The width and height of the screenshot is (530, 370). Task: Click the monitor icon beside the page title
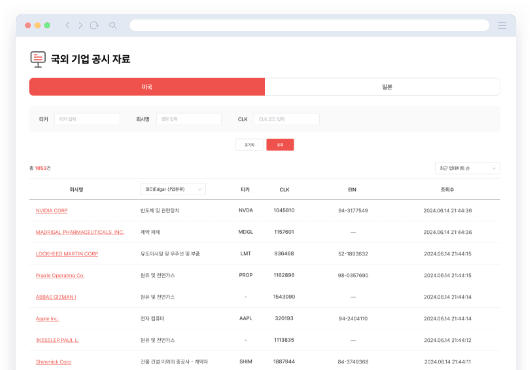click(38, 59)
